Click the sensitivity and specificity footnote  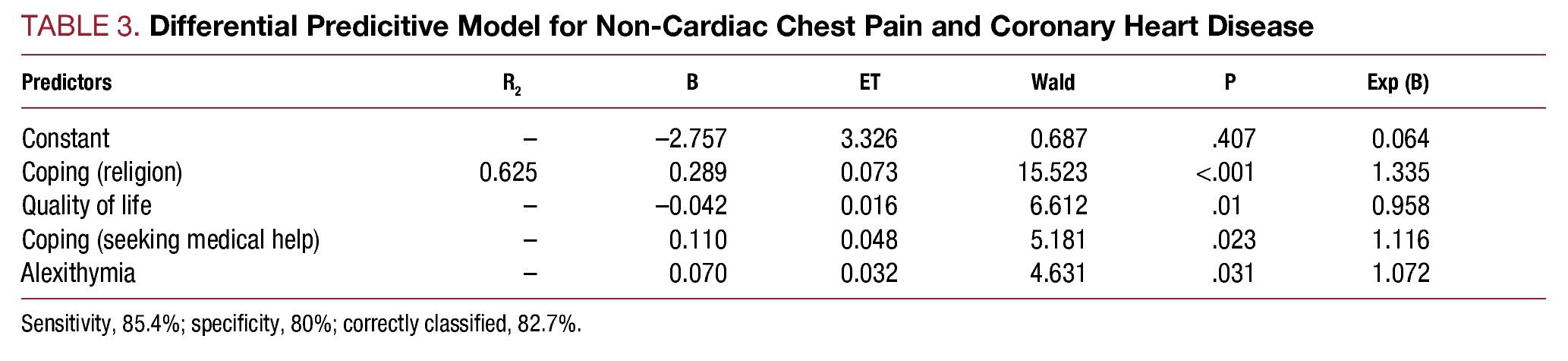tap(301, 325)
